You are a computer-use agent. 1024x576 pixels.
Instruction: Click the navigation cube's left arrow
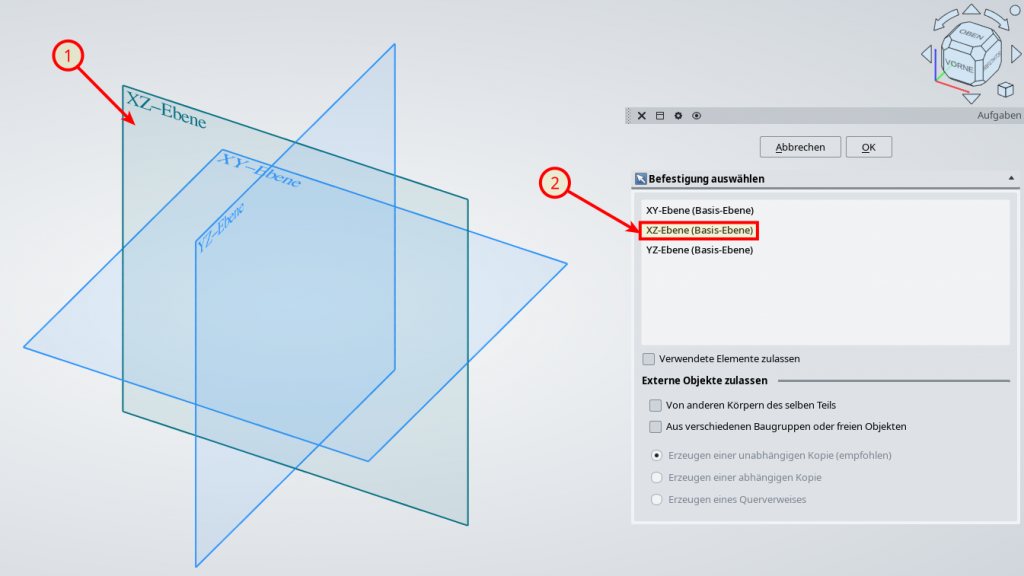(x=926, y=54)
